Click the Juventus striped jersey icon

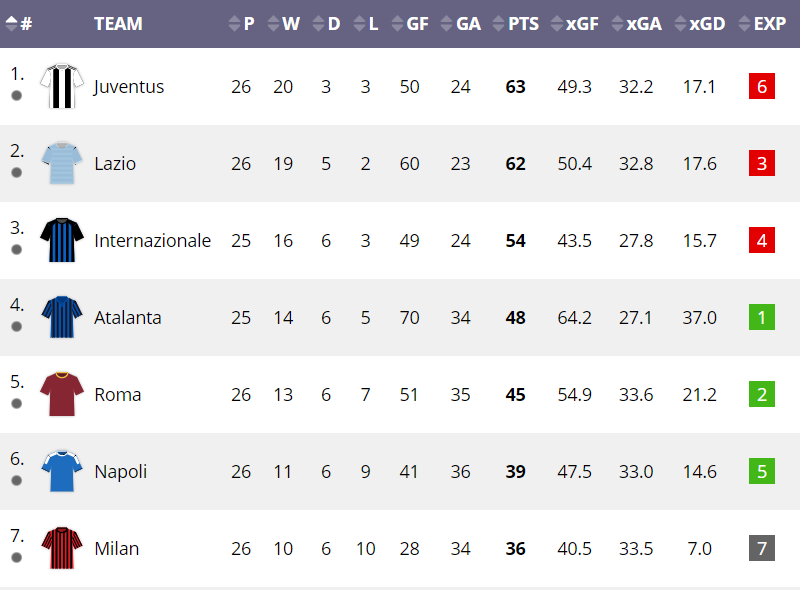[62, 86]
